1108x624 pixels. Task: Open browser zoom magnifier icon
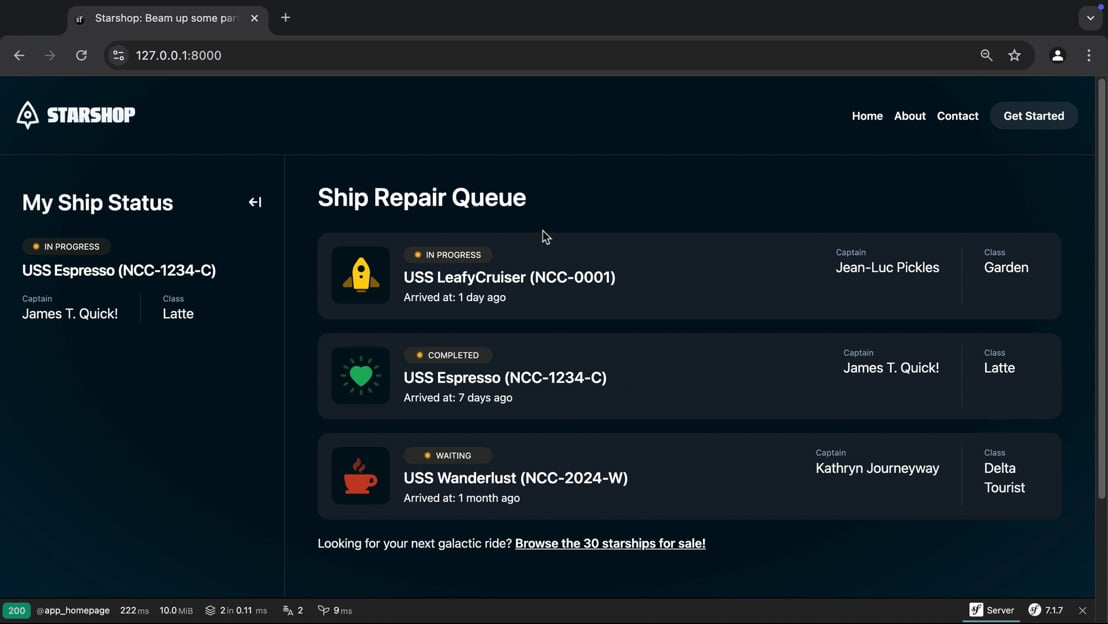986,55
